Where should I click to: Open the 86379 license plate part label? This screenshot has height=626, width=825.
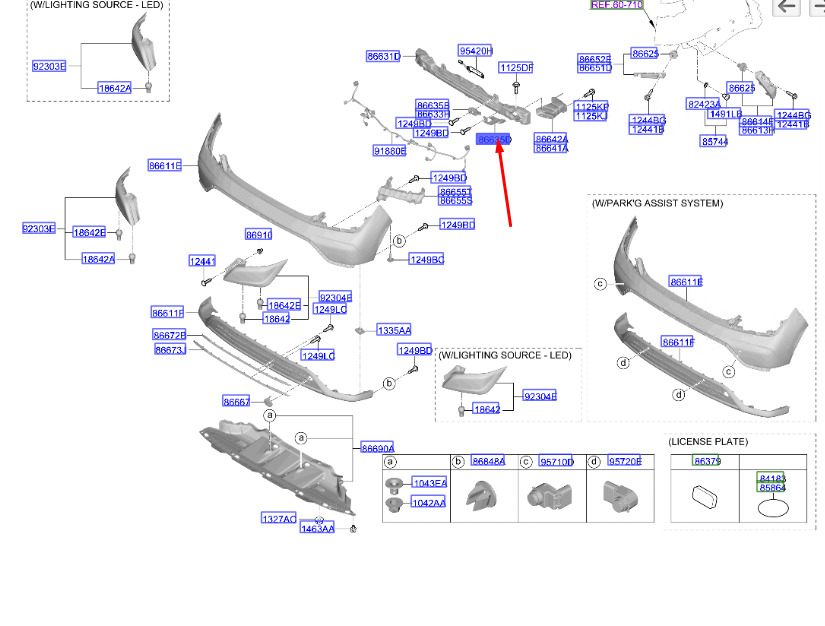point(707,461)
